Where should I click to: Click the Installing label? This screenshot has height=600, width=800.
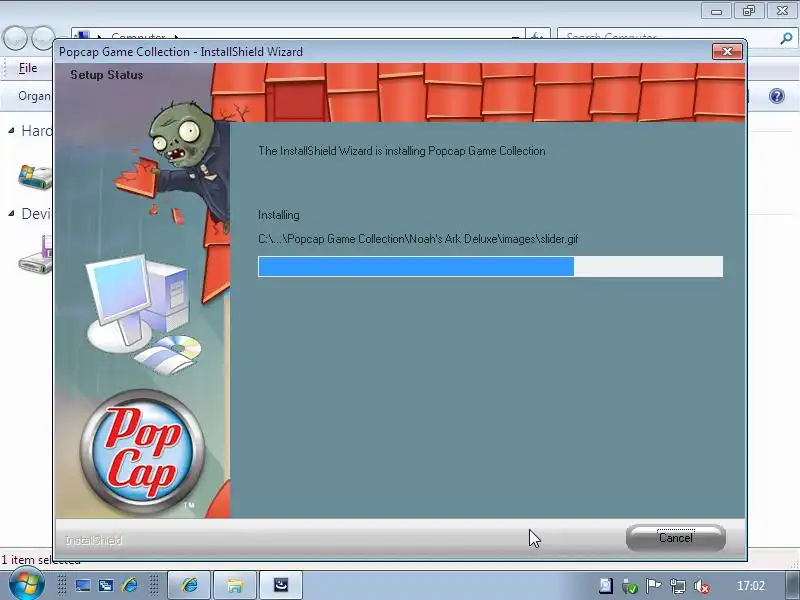[x=279, y=215]
